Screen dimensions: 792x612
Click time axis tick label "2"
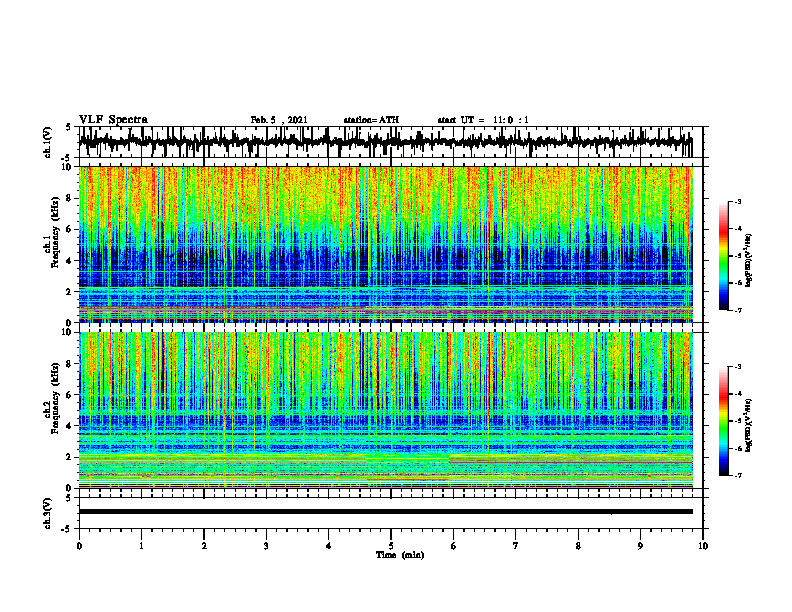pyautogui.click(x=204, y=545)
